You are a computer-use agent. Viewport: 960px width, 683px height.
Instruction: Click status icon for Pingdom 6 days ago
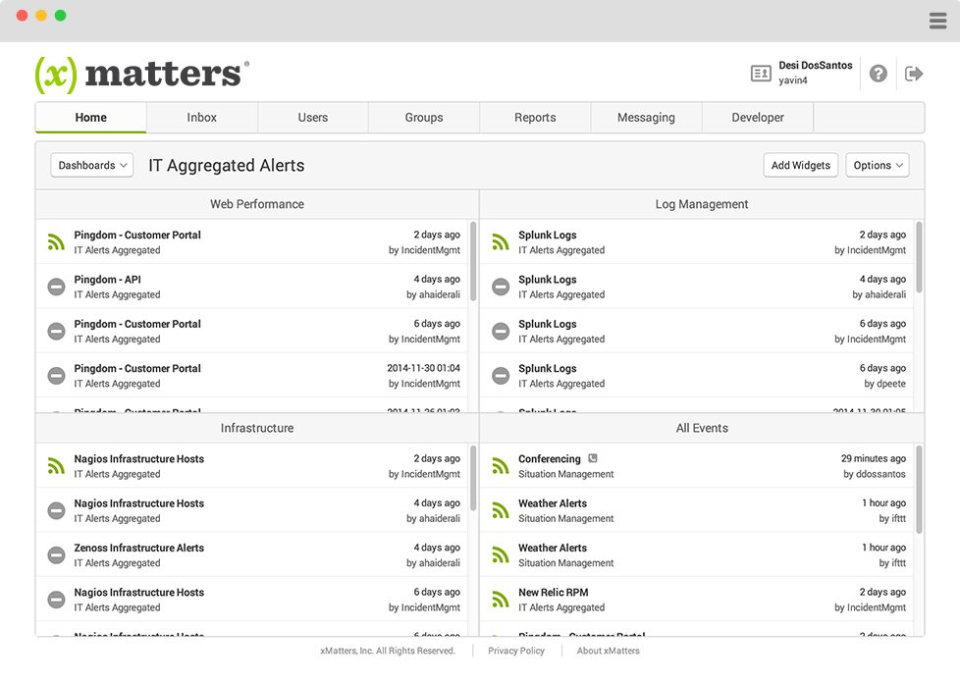pos(56,331)
